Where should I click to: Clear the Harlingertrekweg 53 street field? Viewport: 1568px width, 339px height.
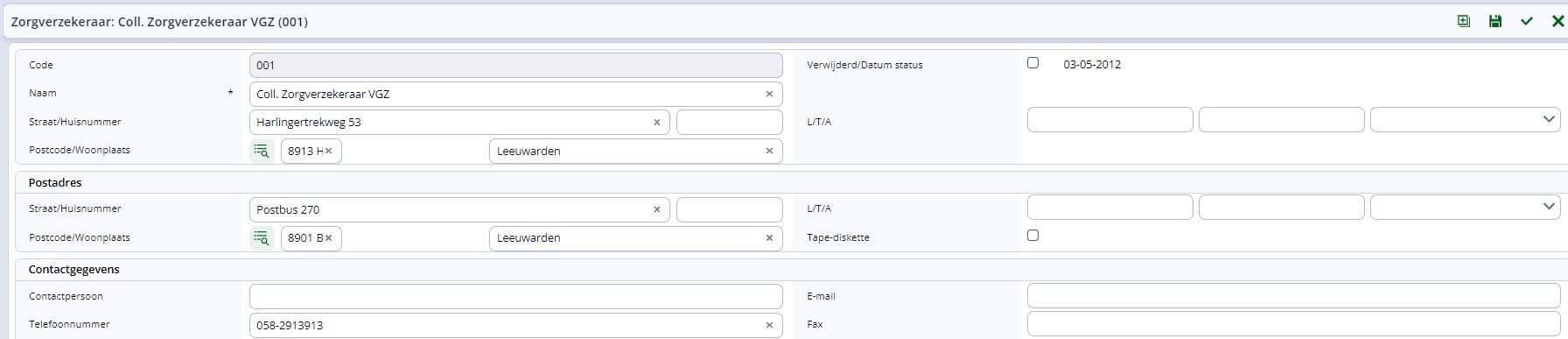pos(657,122)
